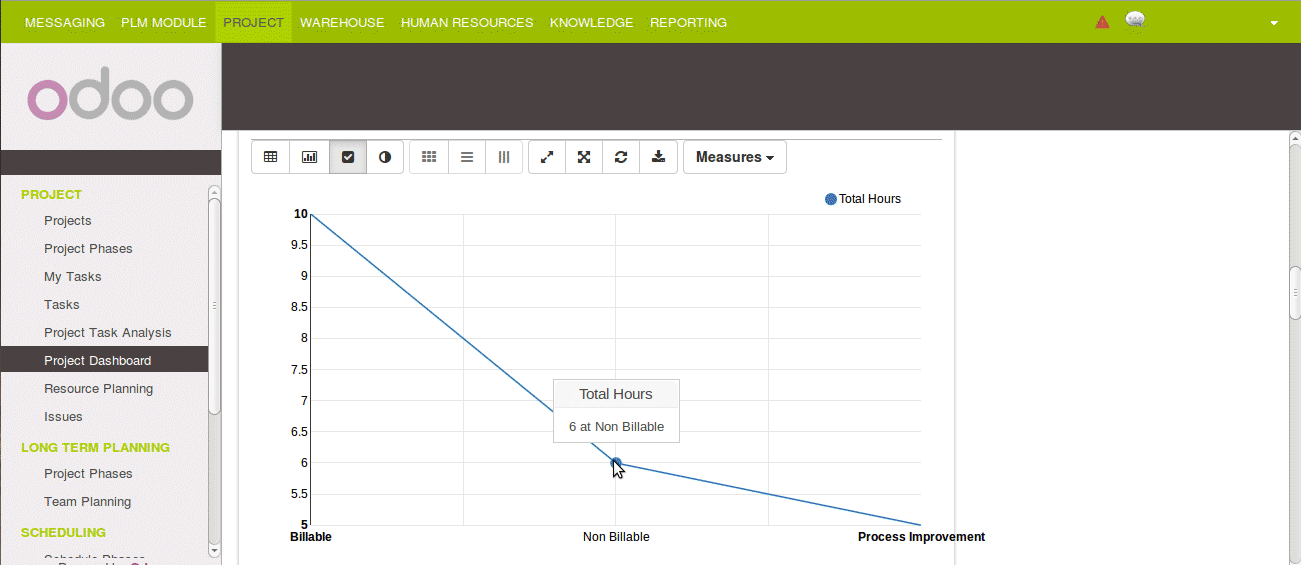Open the chat speech bubble icon
Viewport: 1301px width, 565px height.
tap(1134, 21)
